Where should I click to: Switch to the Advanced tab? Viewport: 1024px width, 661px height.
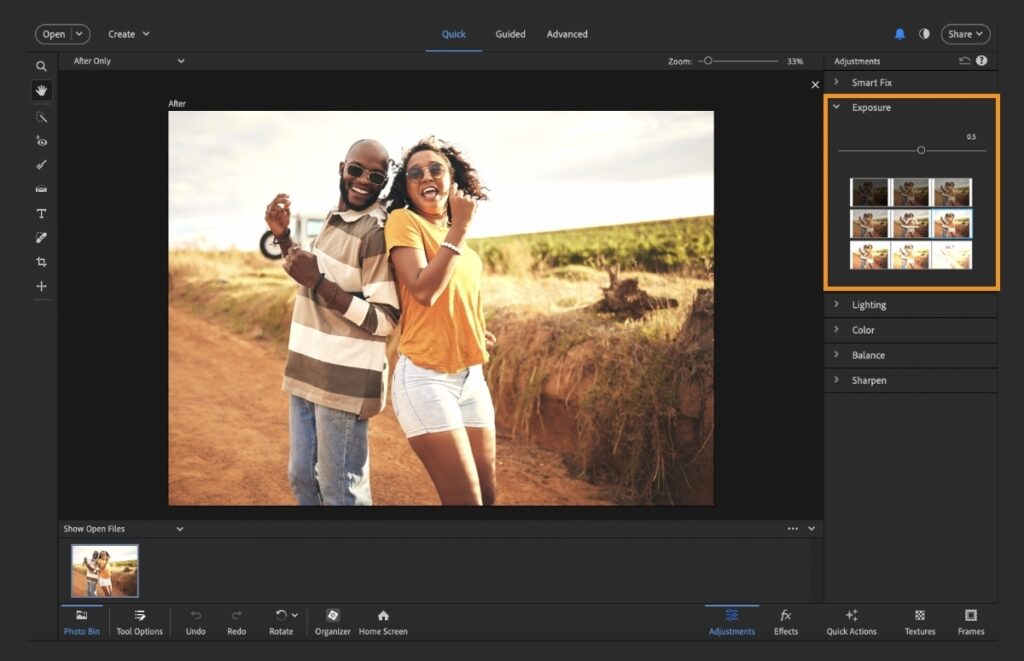coord(567,33)
